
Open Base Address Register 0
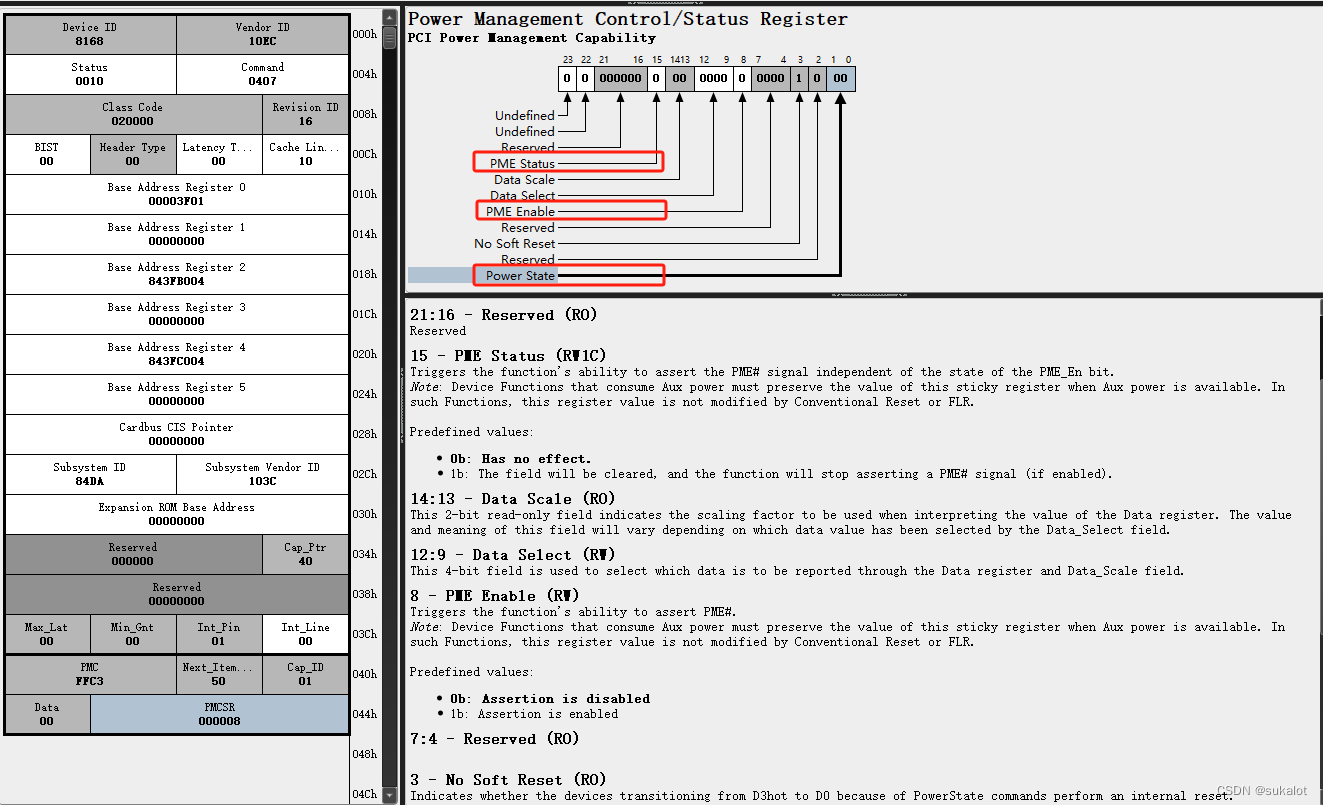(177, 195)
